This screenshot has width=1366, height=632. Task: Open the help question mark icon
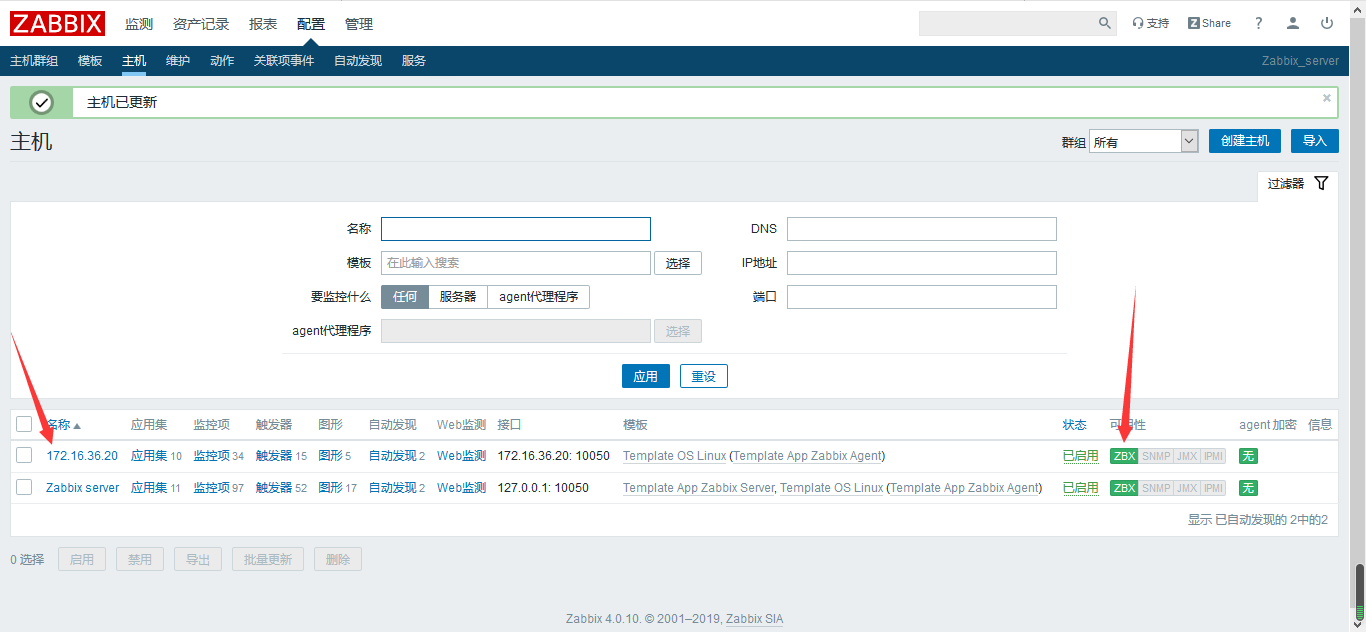(1259, 23)
